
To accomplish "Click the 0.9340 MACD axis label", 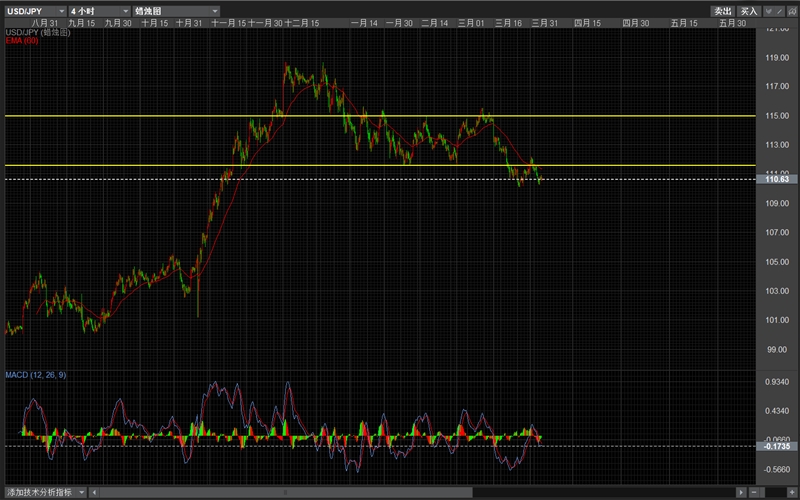I will click(777, 382).
